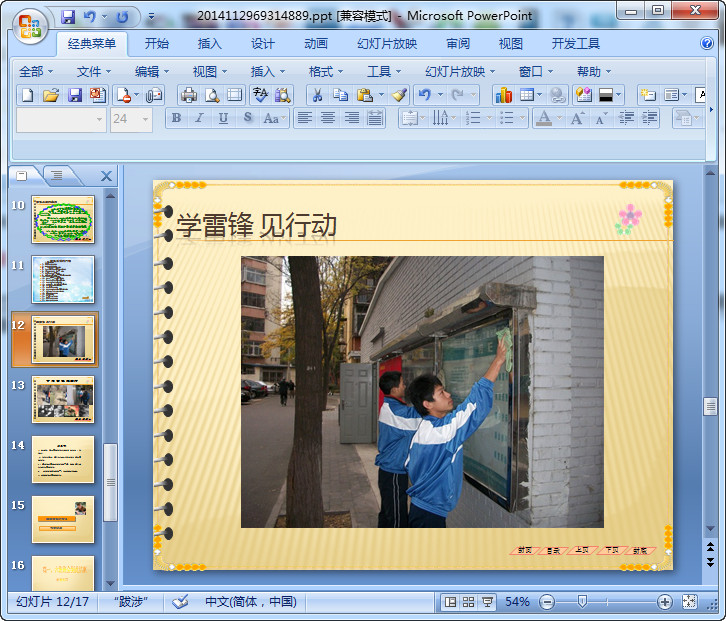This screenshot has height=621, width=726.
Task: Open the 工具 dropdown menu
Action: [384, 72]
